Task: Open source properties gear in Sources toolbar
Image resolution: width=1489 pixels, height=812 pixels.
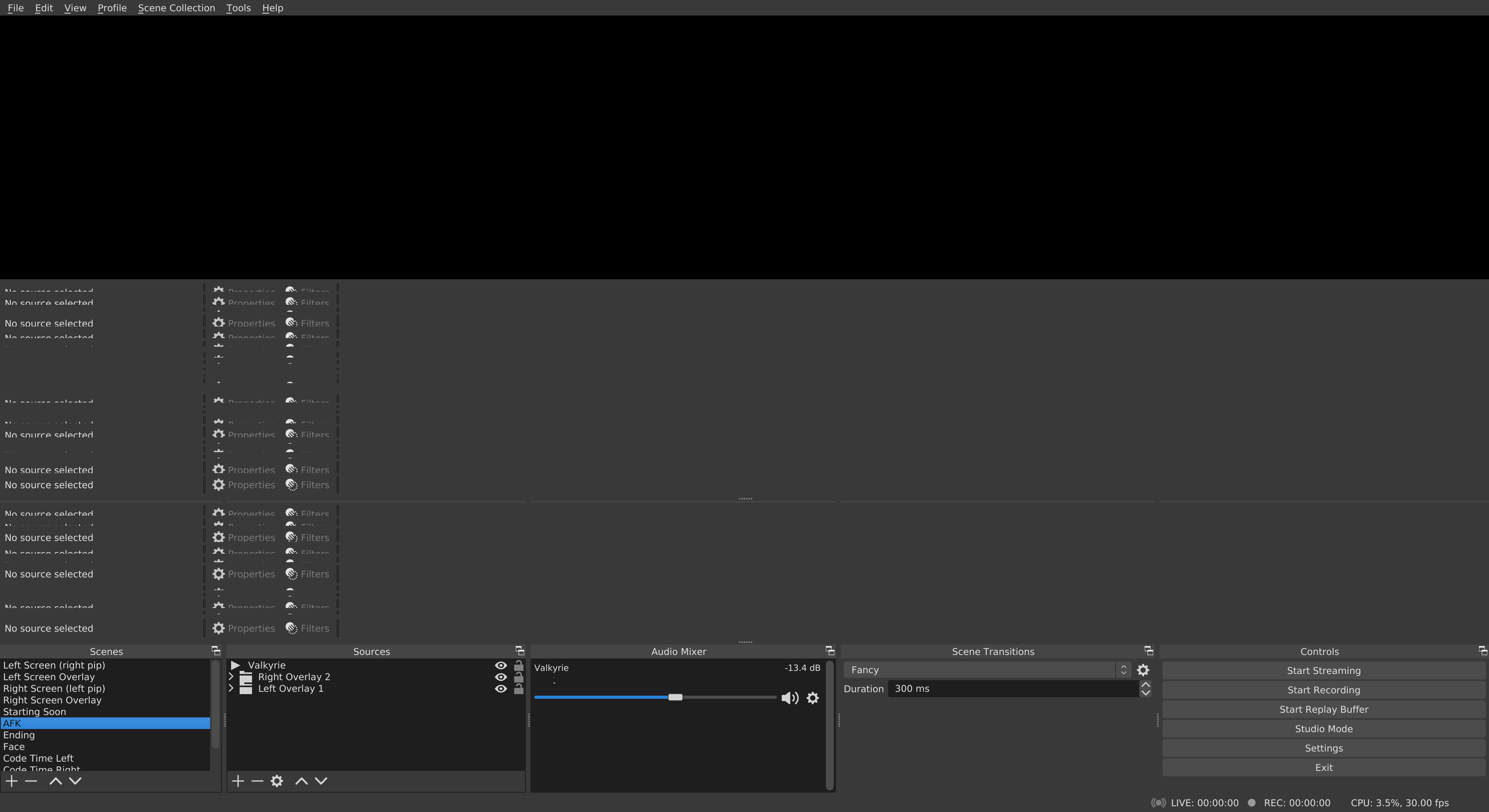Action: coord(277,781)
